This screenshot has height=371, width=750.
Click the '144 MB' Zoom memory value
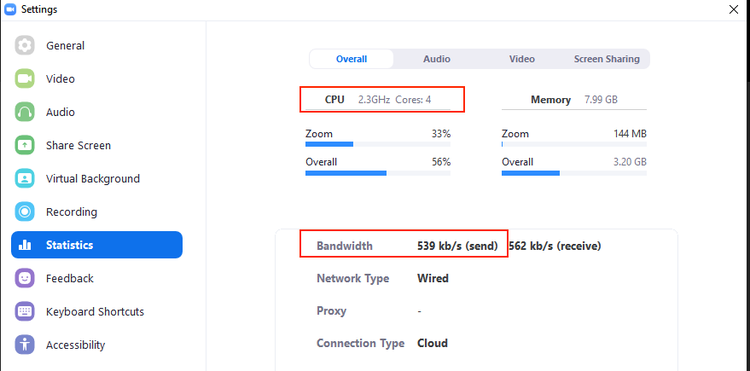630,134
